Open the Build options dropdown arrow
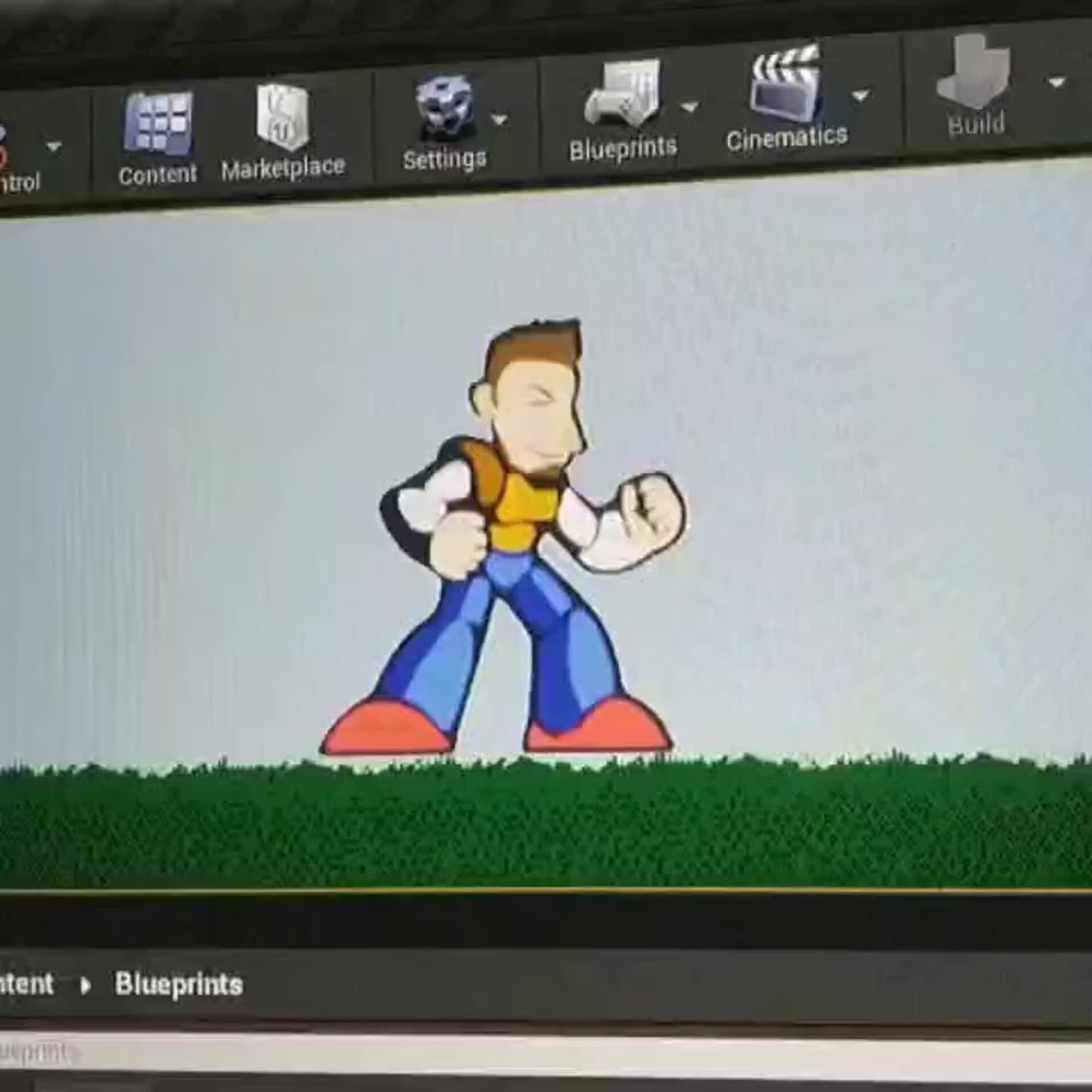Image resolution: width=1092 pixels, height=1092 pixels. click(1055, 80)
